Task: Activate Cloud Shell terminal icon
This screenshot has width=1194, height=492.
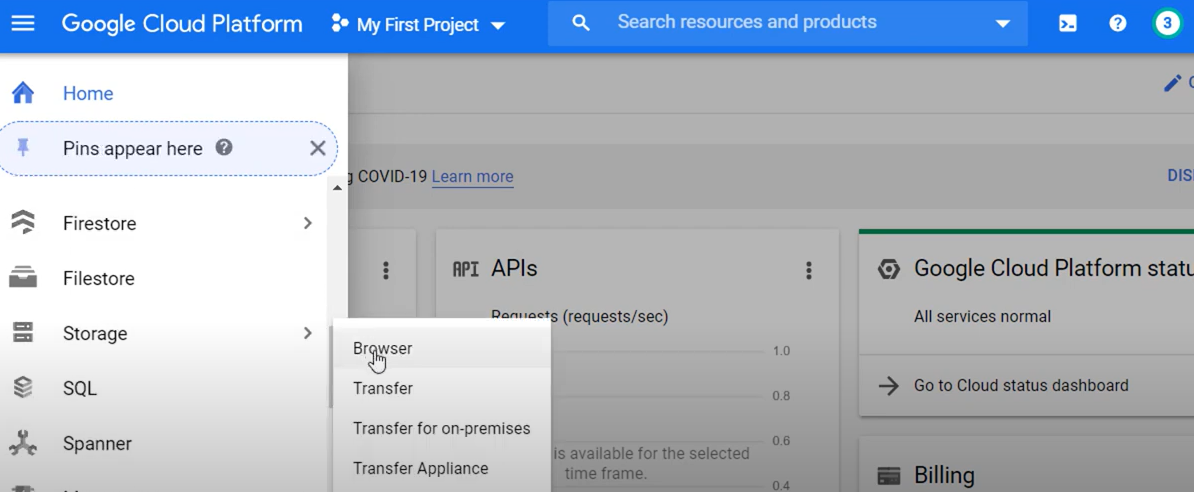Action: tap(1068, 24)
